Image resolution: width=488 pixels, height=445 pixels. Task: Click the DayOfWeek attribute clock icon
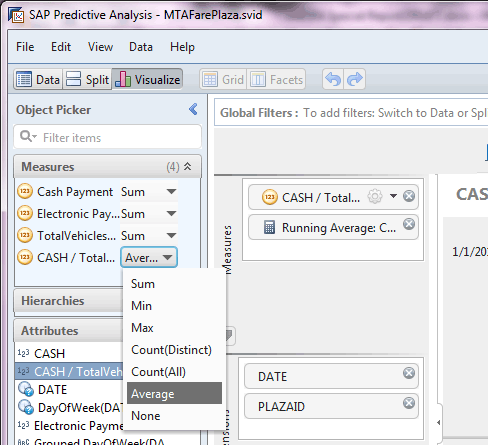[26, 407]
